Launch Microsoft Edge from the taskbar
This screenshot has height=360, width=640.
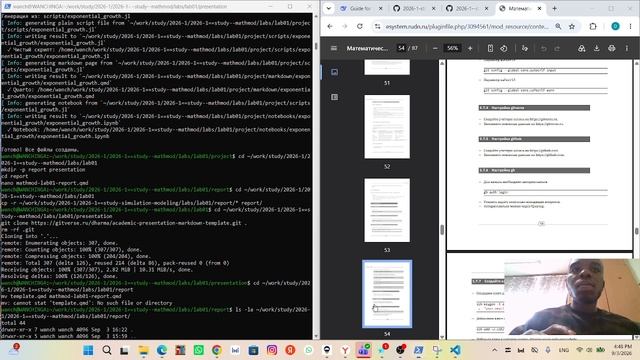point(162,350)
